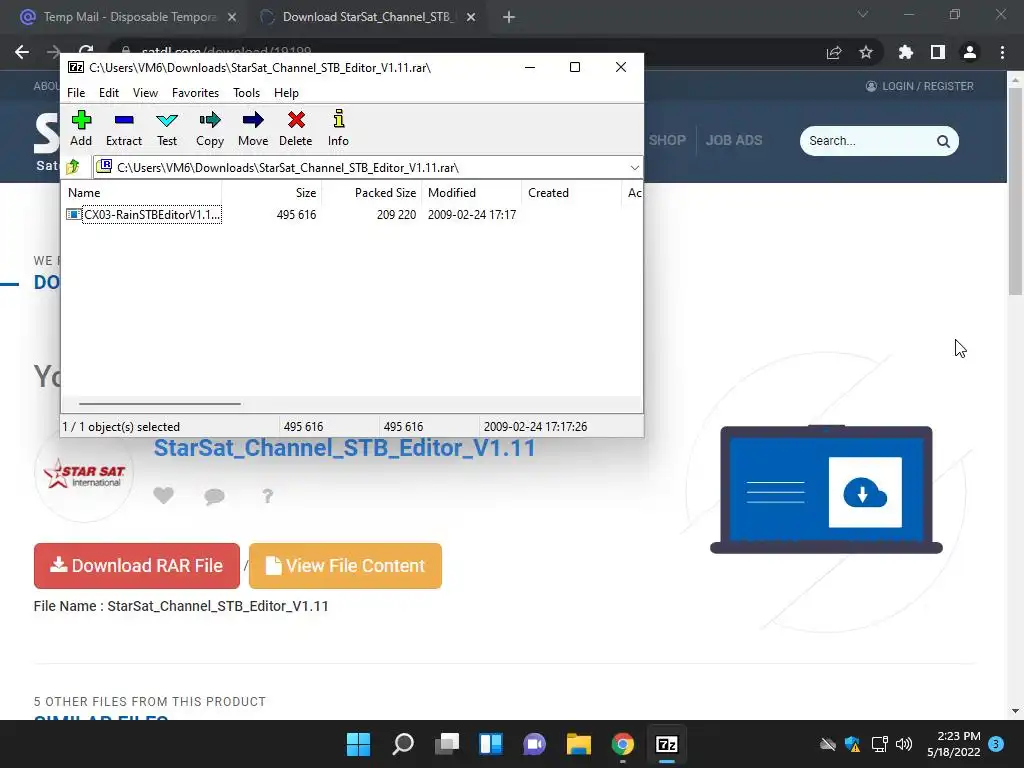
Task: Click the Extract toolbar icon
Action: 124,129
